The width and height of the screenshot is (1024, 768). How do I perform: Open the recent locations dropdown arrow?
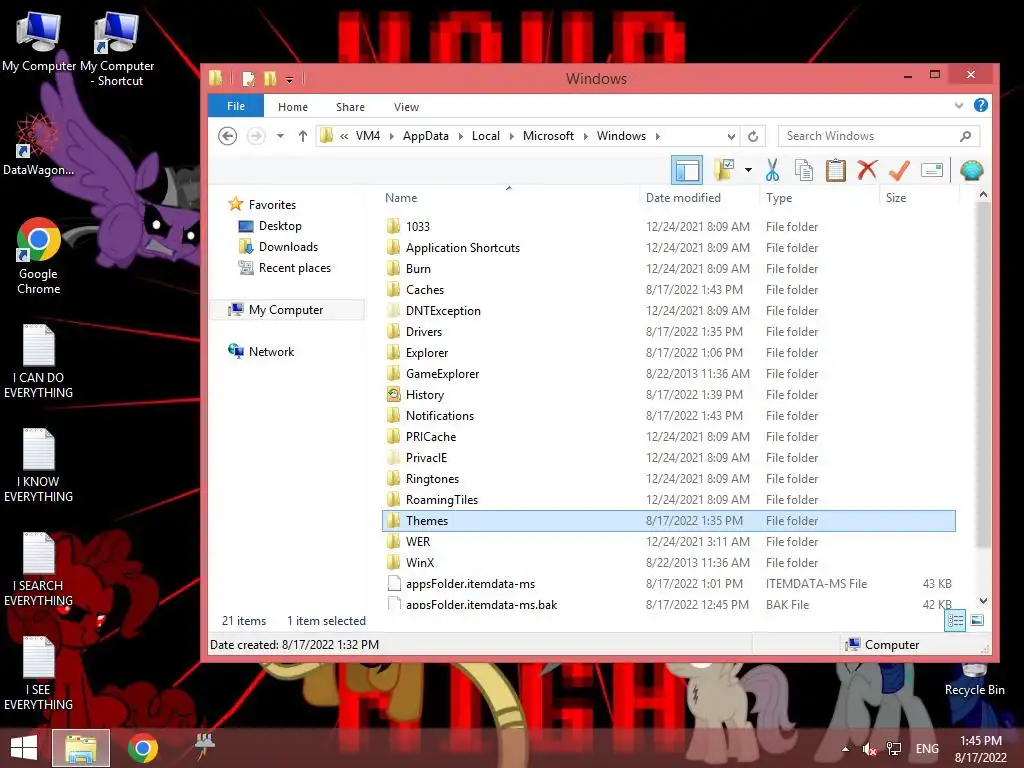click(280, 136)
